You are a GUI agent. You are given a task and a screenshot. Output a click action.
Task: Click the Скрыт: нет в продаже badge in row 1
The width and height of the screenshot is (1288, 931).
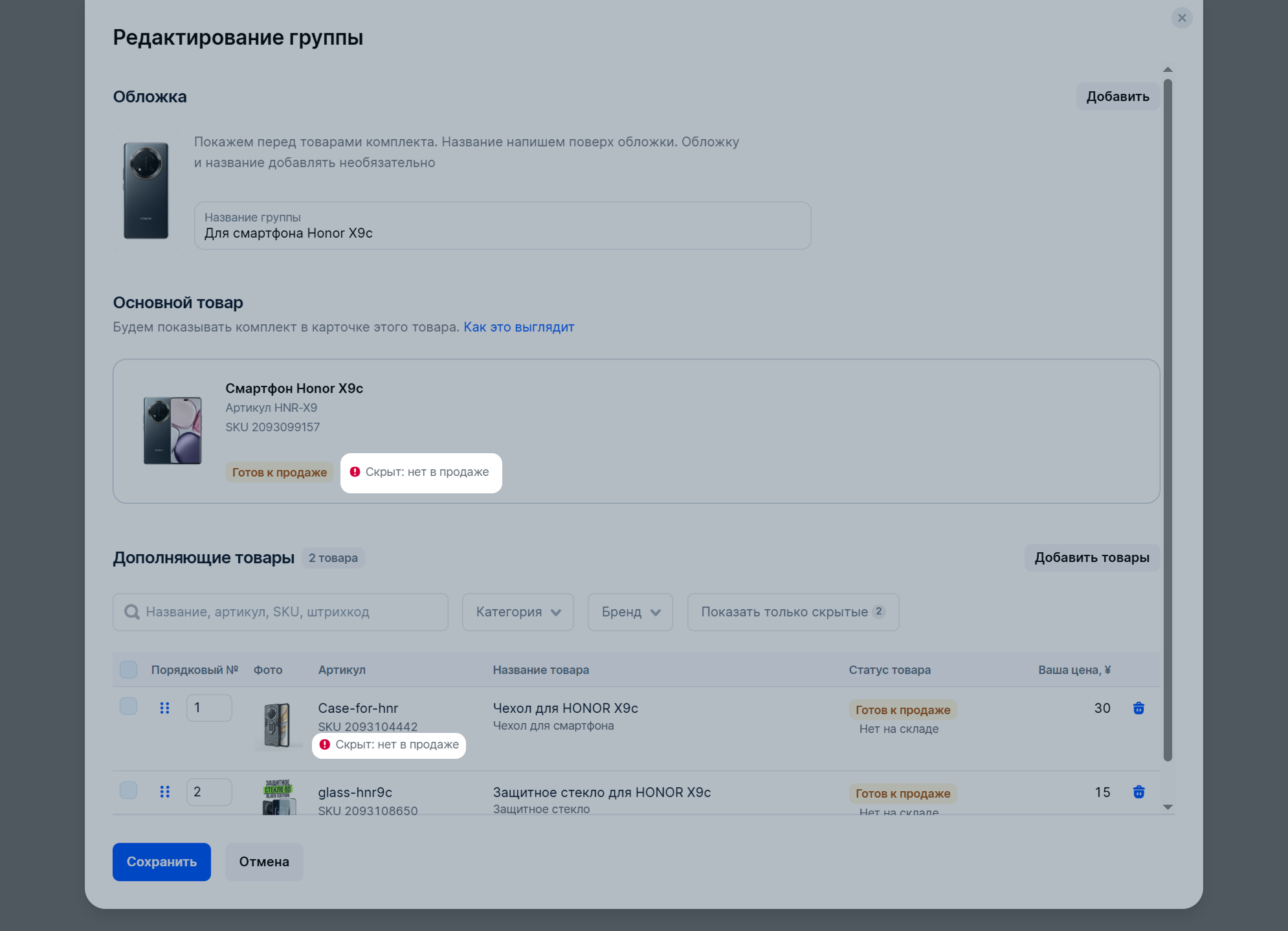point(389,745)
